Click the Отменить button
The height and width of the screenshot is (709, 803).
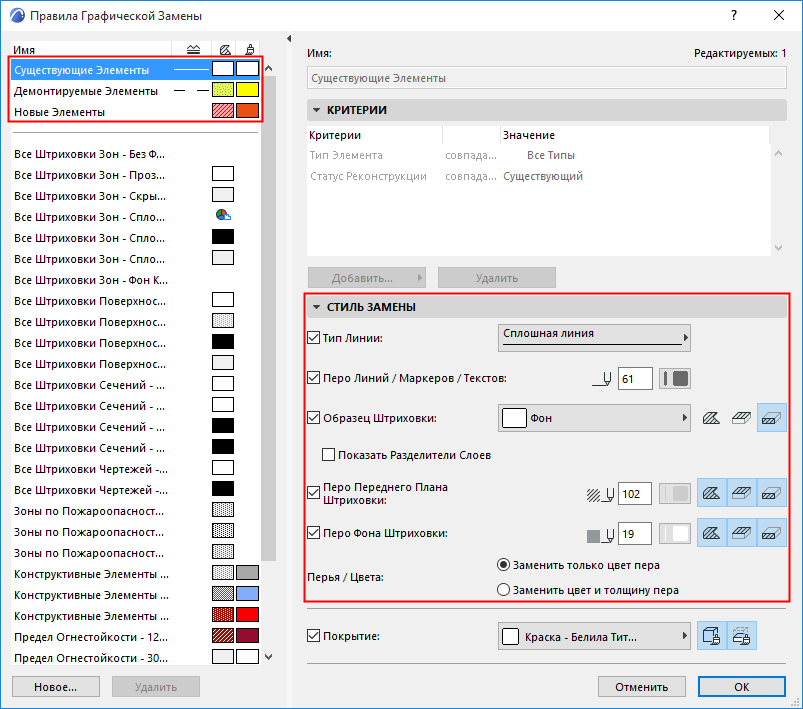click(642, 686)
